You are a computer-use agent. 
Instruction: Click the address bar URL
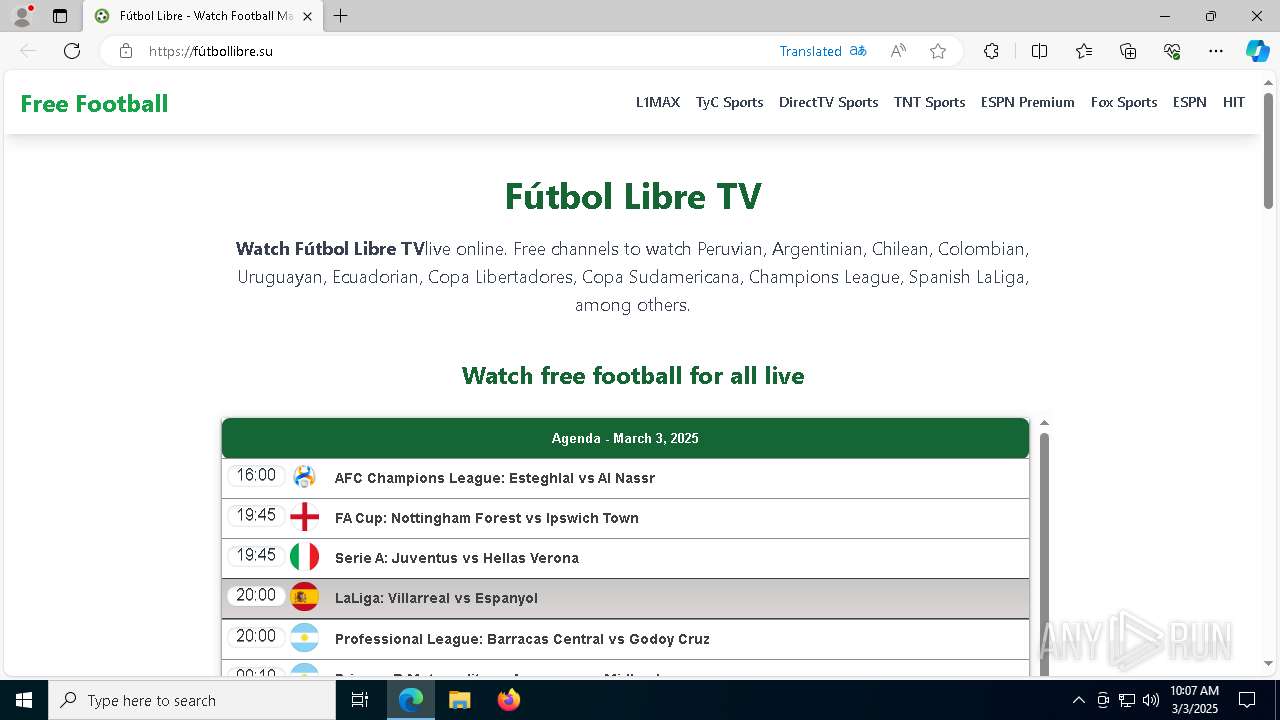tap(211, 51)
